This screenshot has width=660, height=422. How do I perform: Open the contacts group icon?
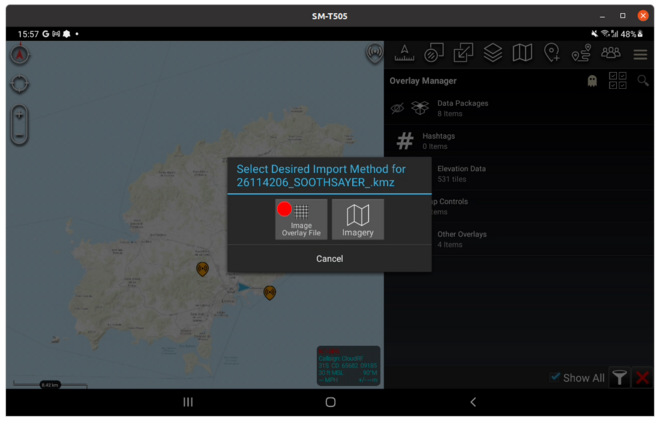[x=610, y=53]
